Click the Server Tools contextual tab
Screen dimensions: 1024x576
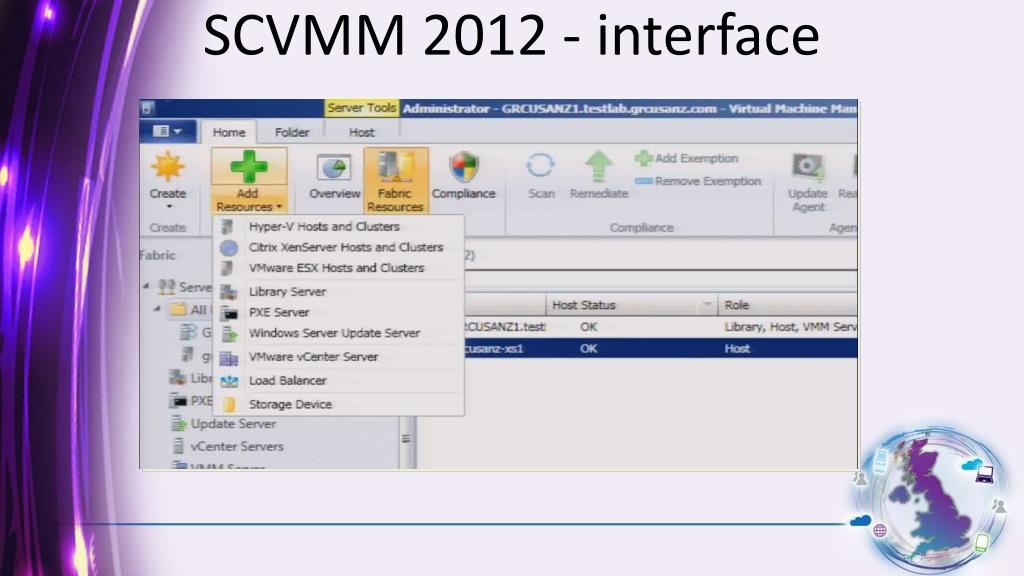point(361,108)
